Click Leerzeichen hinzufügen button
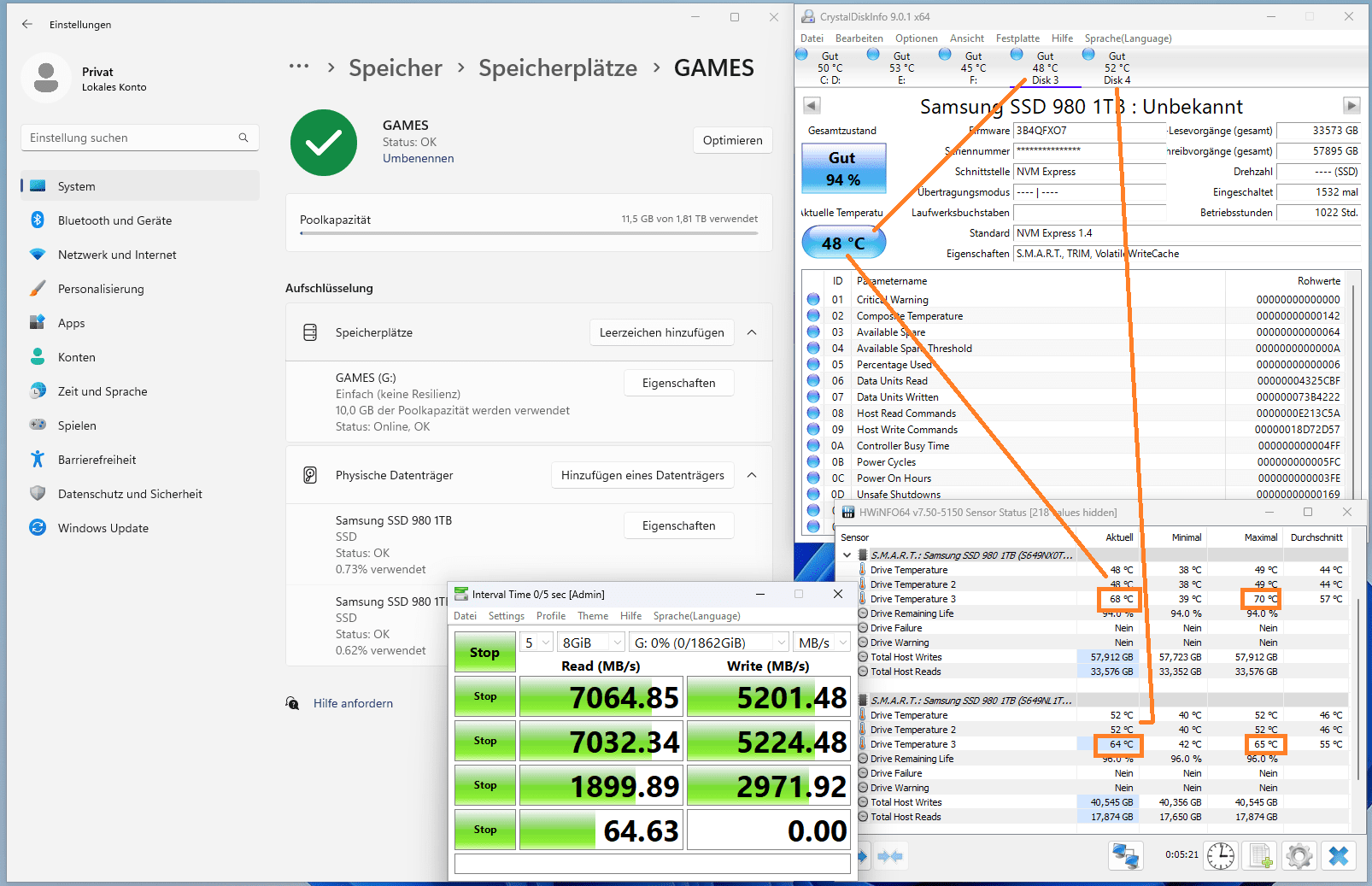The width and height of the screenshot is (1372, 886). tap(662, 332)
